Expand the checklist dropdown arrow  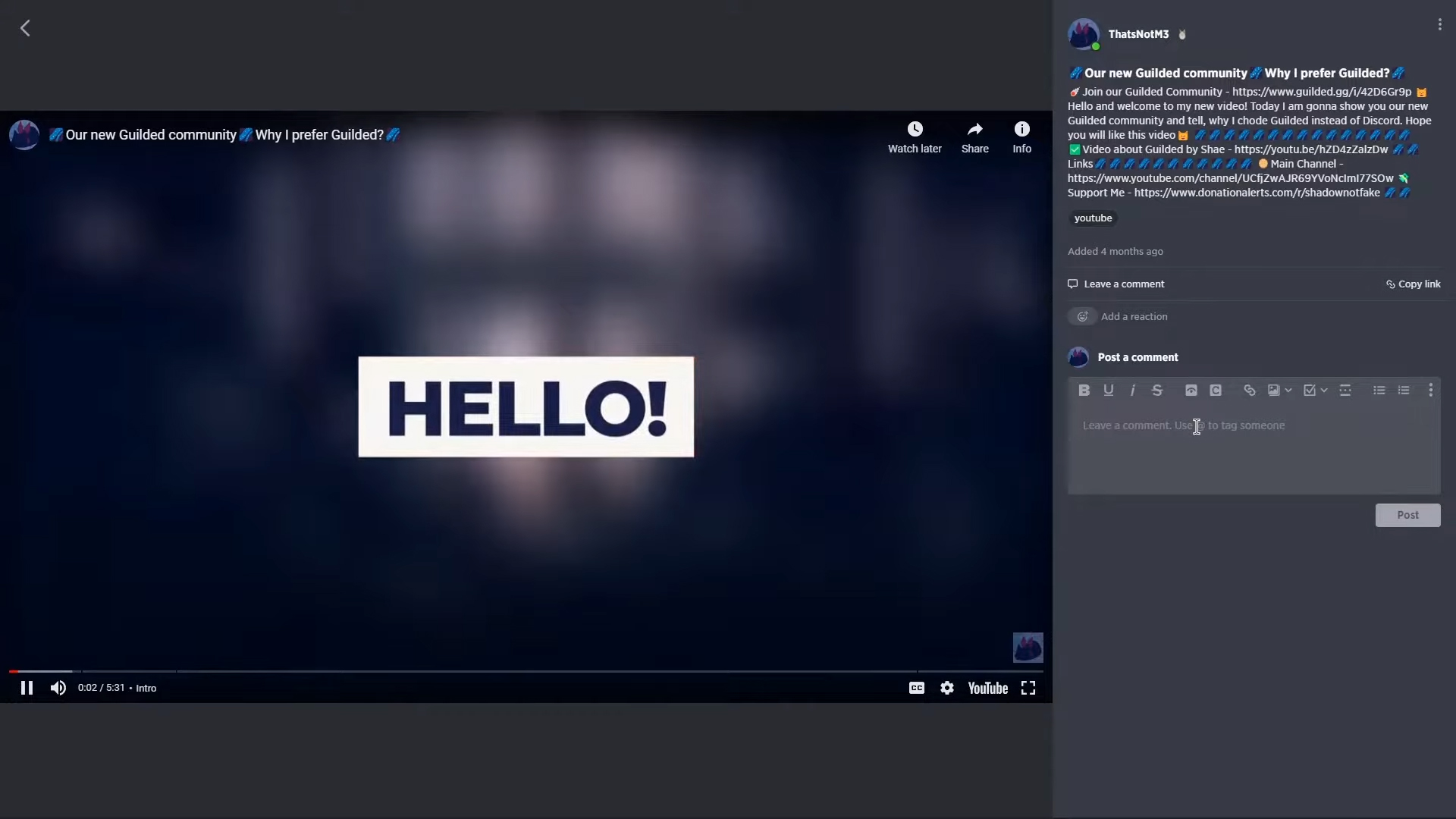point(1323,390)
